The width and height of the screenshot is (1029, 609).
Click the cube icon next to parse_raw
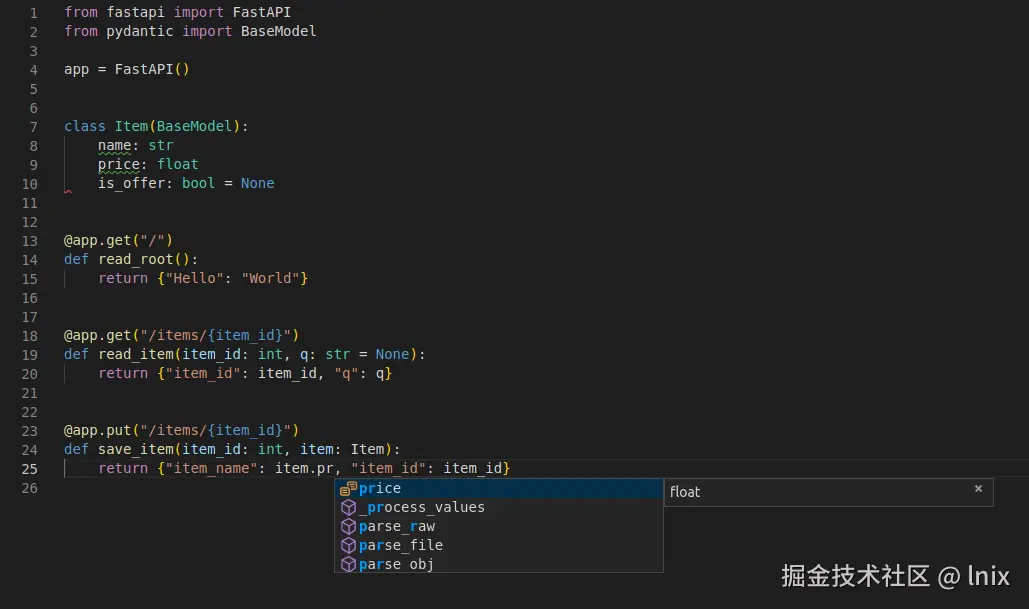point(348,526)
